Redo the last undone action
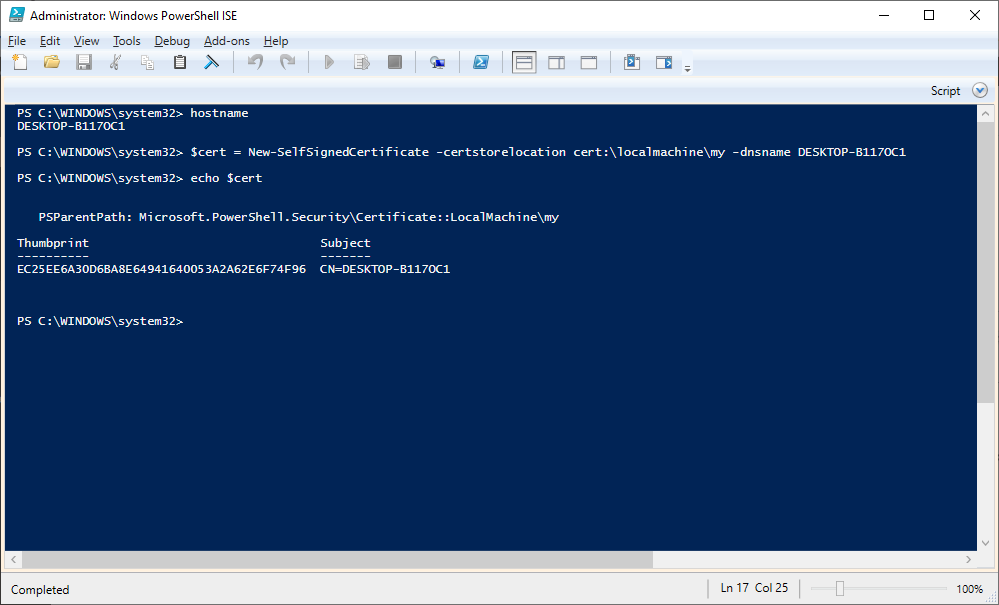 (x=287, y=62)
